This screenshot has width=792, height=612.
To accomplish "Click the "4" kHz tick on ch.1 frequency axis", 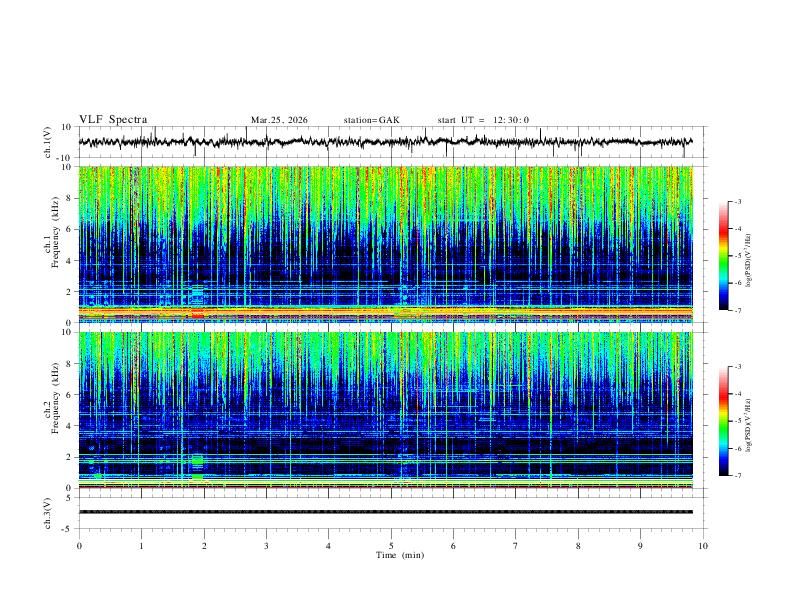I will [69, 261].
